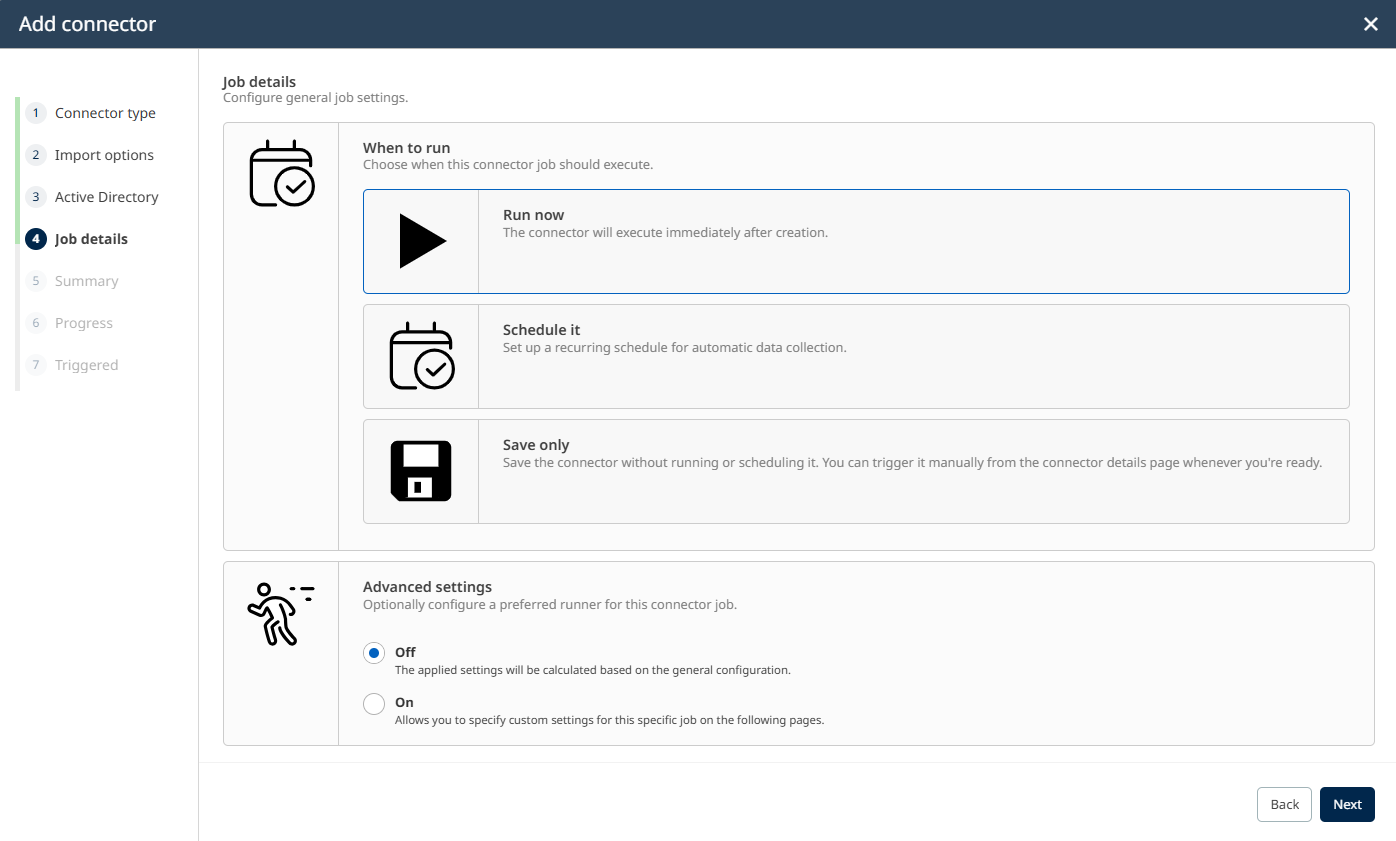Image resolution: width=1396 pixels, height=841 pixels.
Task: Choose the Run now option title
Action: (533, 215)
